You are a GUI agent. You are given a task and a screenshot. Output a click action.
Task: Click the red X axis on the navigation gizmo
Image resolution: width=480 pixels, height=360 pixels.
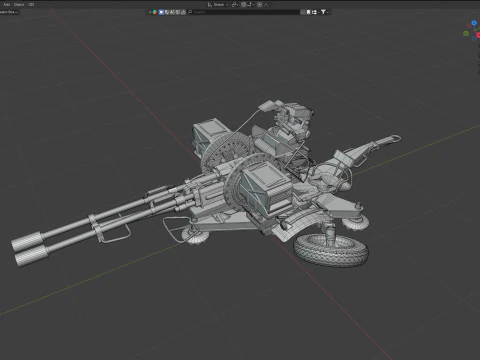point(478,35)
